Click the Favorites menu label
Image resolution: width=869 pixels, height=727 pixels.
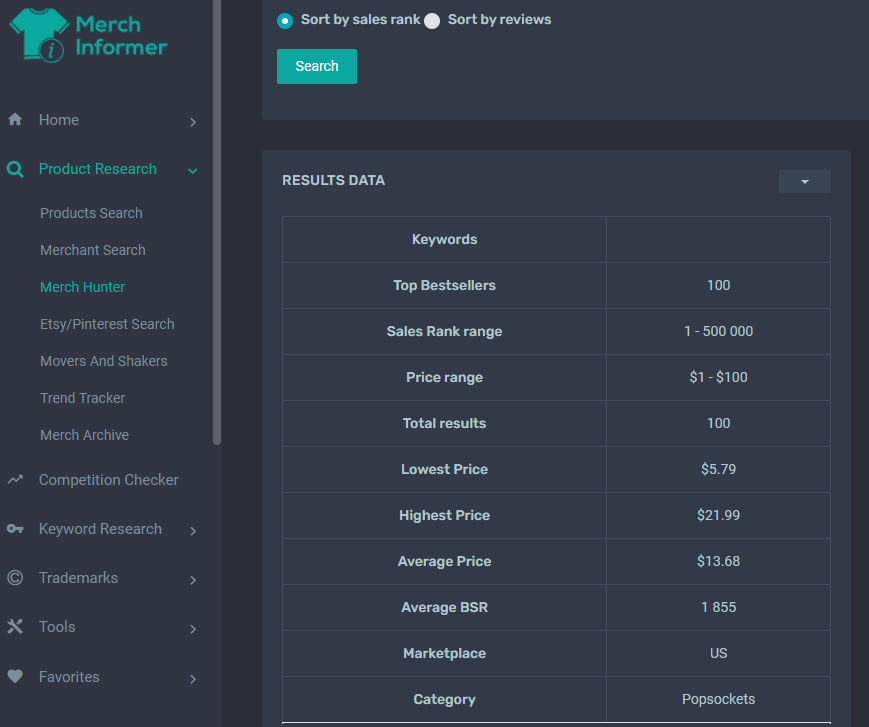tap(69, 677)
